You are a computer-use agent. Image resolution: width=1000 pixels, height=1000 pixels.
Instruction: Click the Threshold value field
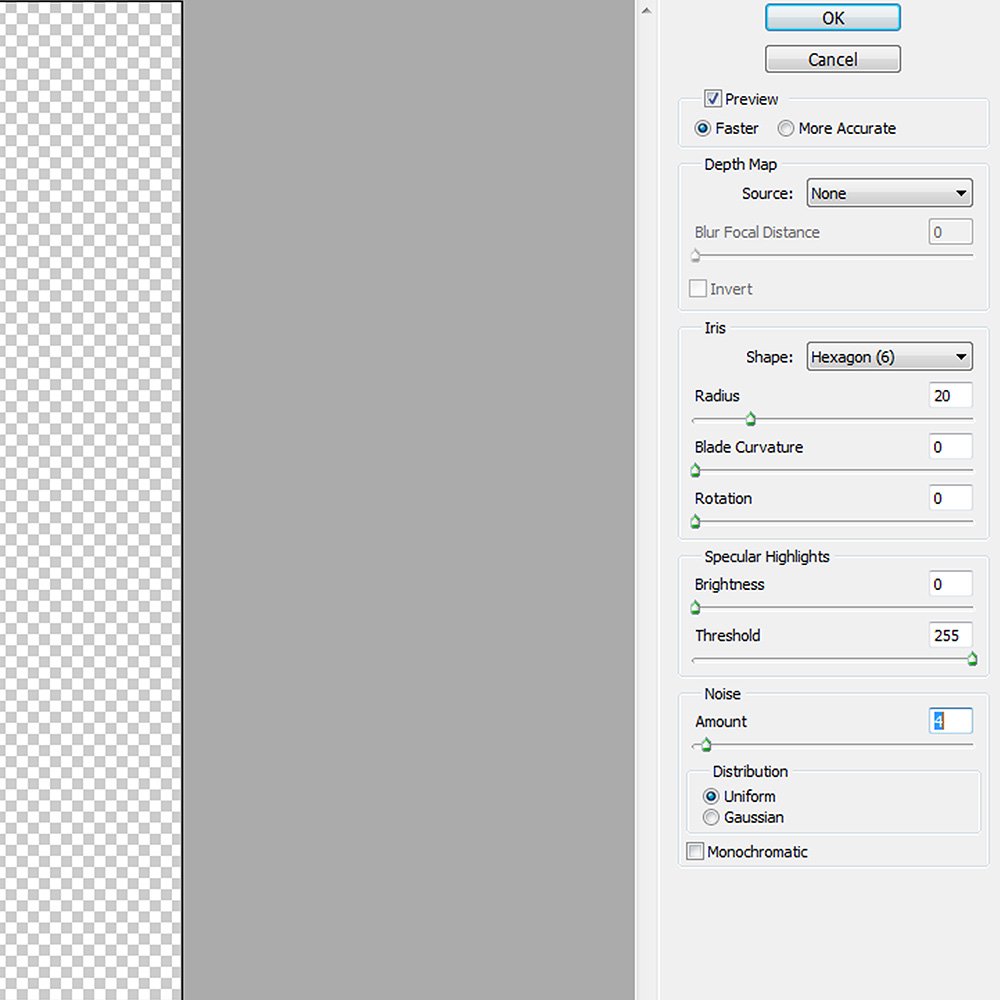950,635
